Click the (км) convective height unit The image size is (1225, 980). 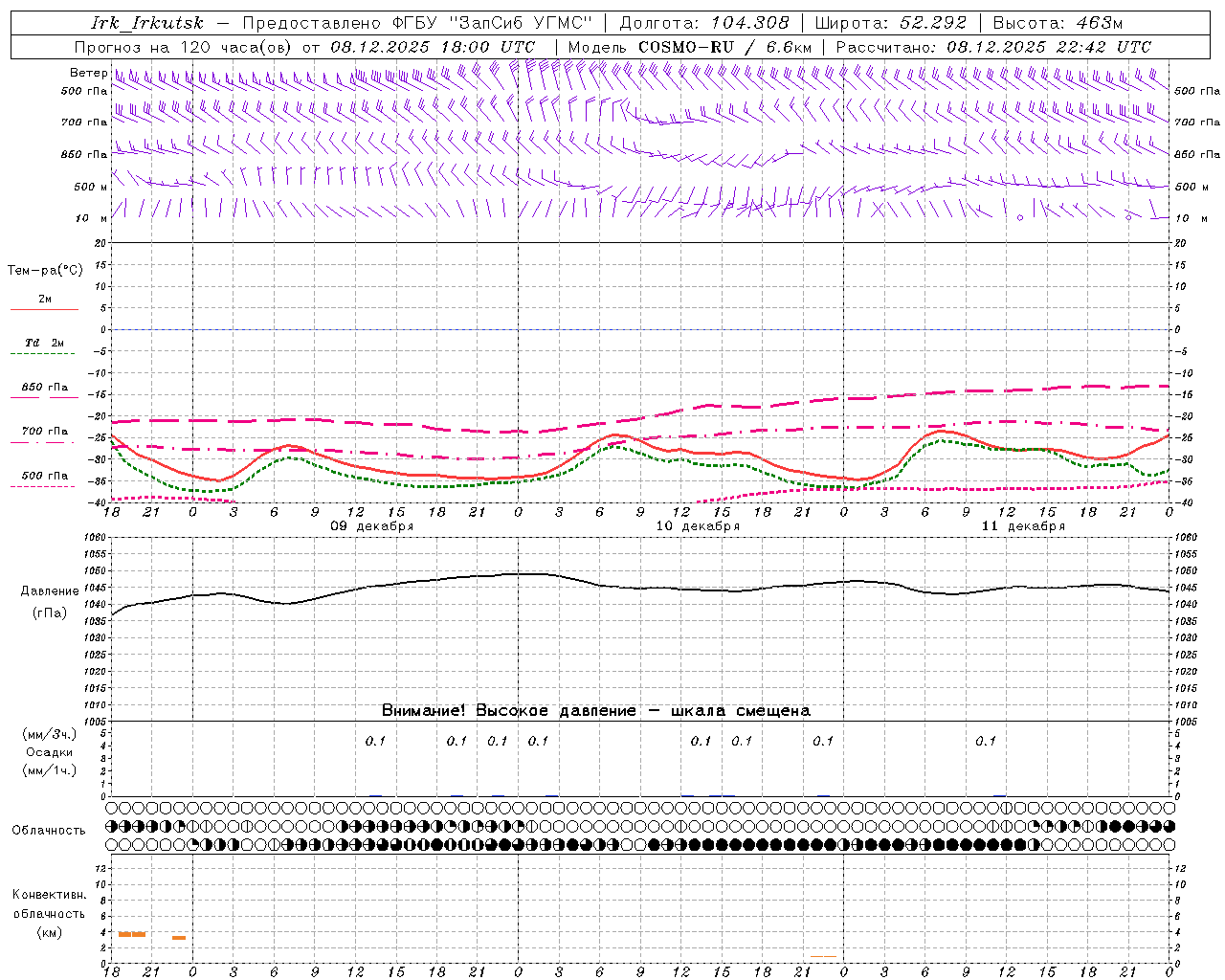tap(49, 932)
